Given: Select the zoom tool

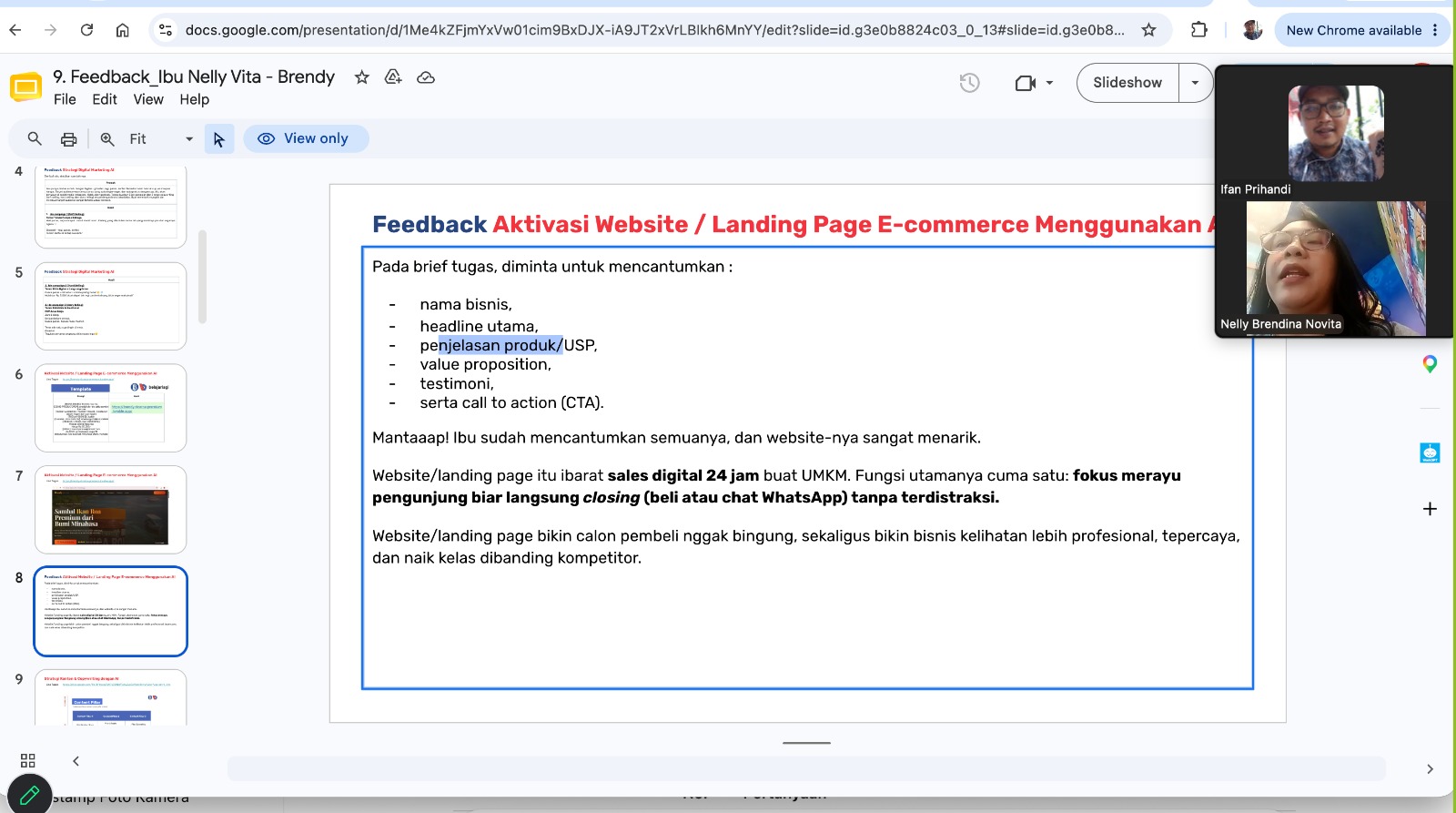Looking at the screenshot, I should [x=107, y=138].
